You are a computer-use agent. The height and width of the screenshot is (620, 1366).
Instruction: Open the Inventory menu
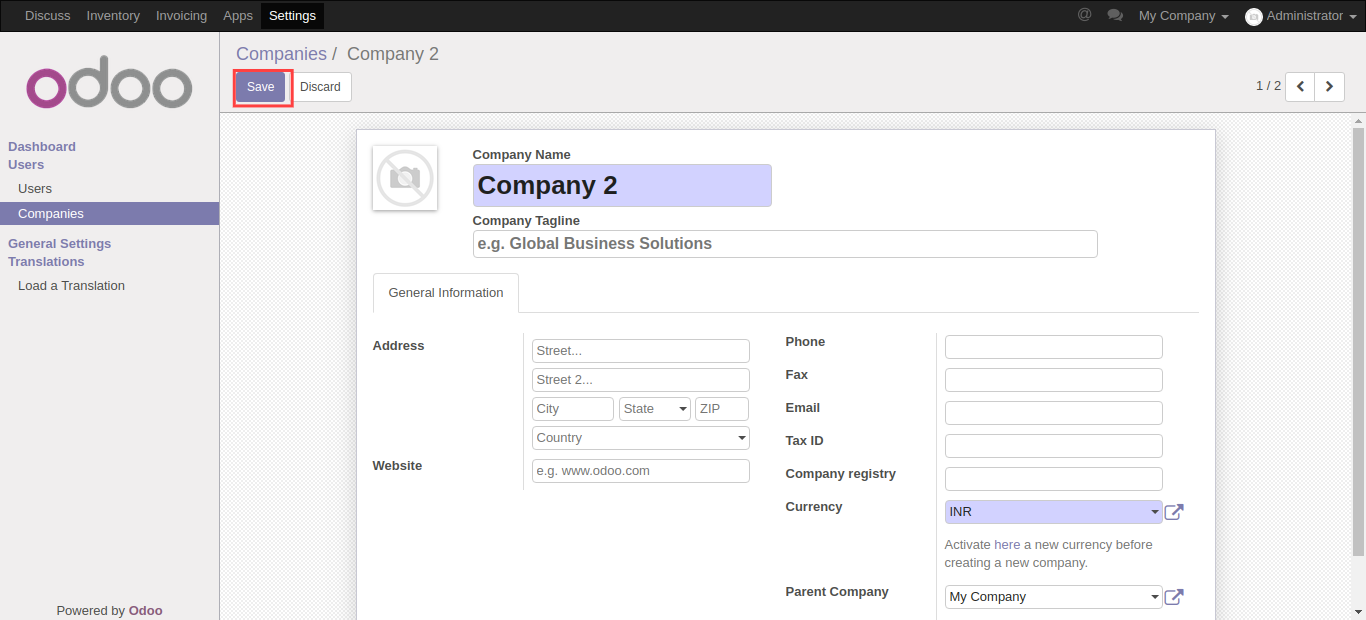(x=113, y=16)
